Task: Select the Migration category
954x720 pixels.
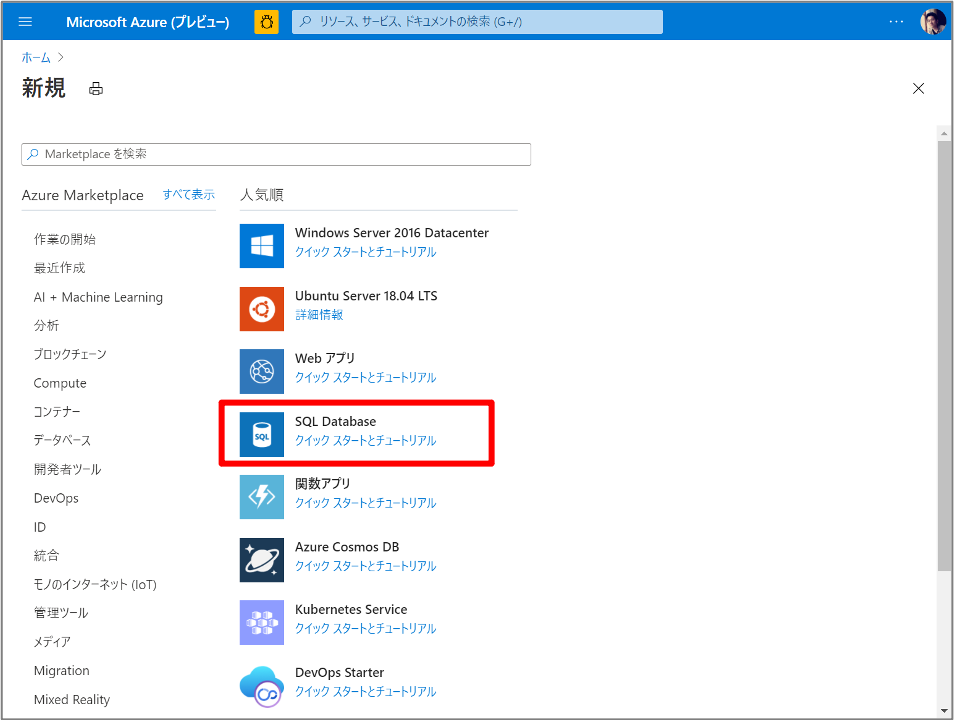Action: pos(61,671)
